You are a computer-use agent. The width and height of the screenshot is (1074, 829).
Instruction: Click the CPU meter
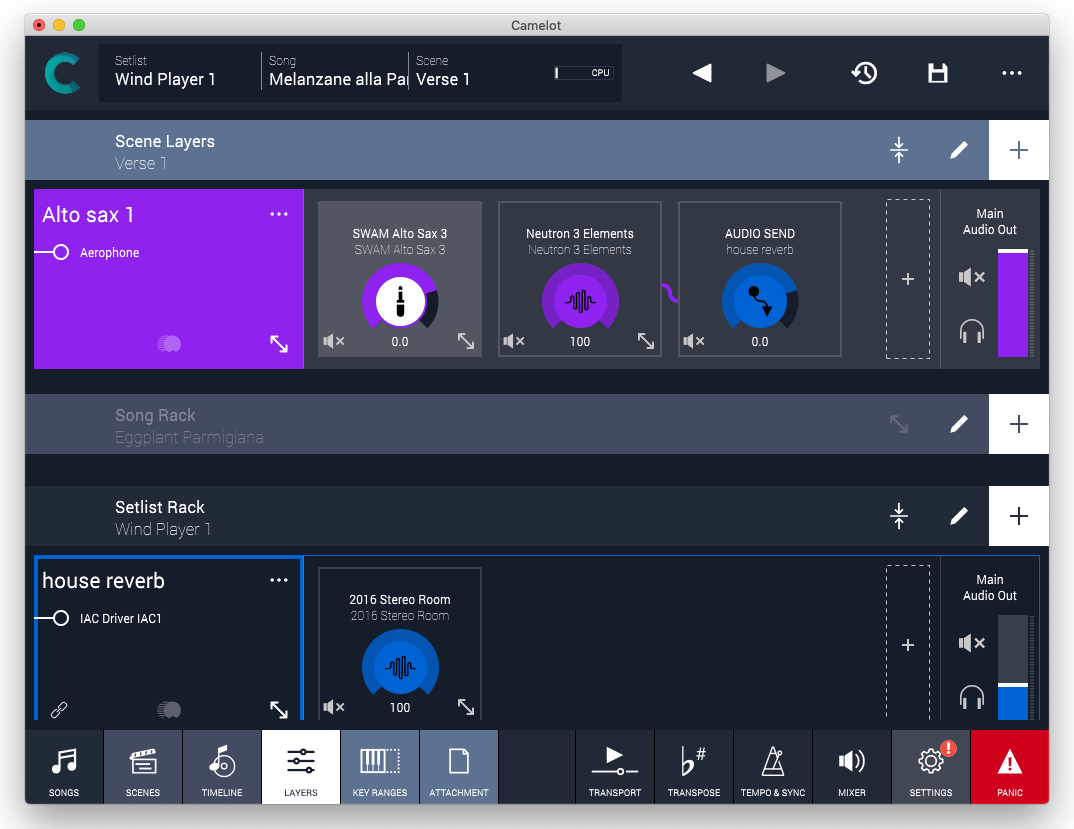pos(584,73)
